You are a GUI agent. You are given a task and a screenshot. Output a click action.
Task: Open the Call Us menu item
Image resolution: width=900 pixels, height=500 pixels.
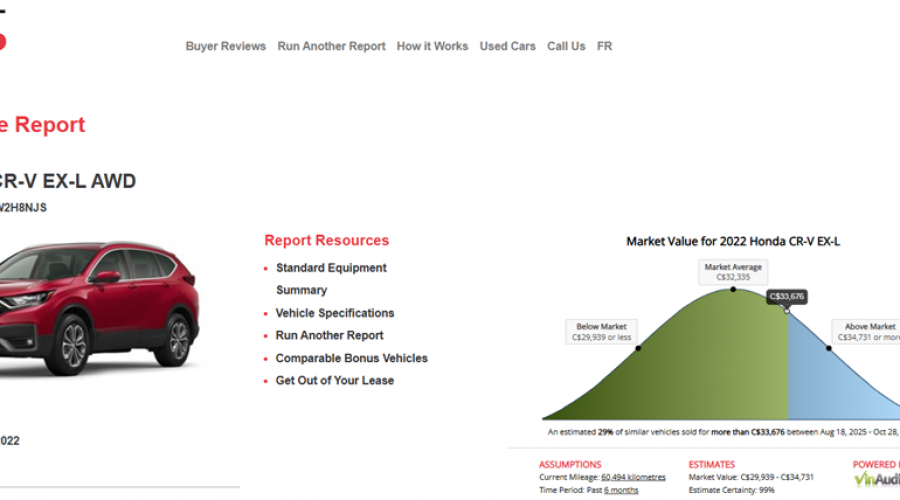(566, 46)
